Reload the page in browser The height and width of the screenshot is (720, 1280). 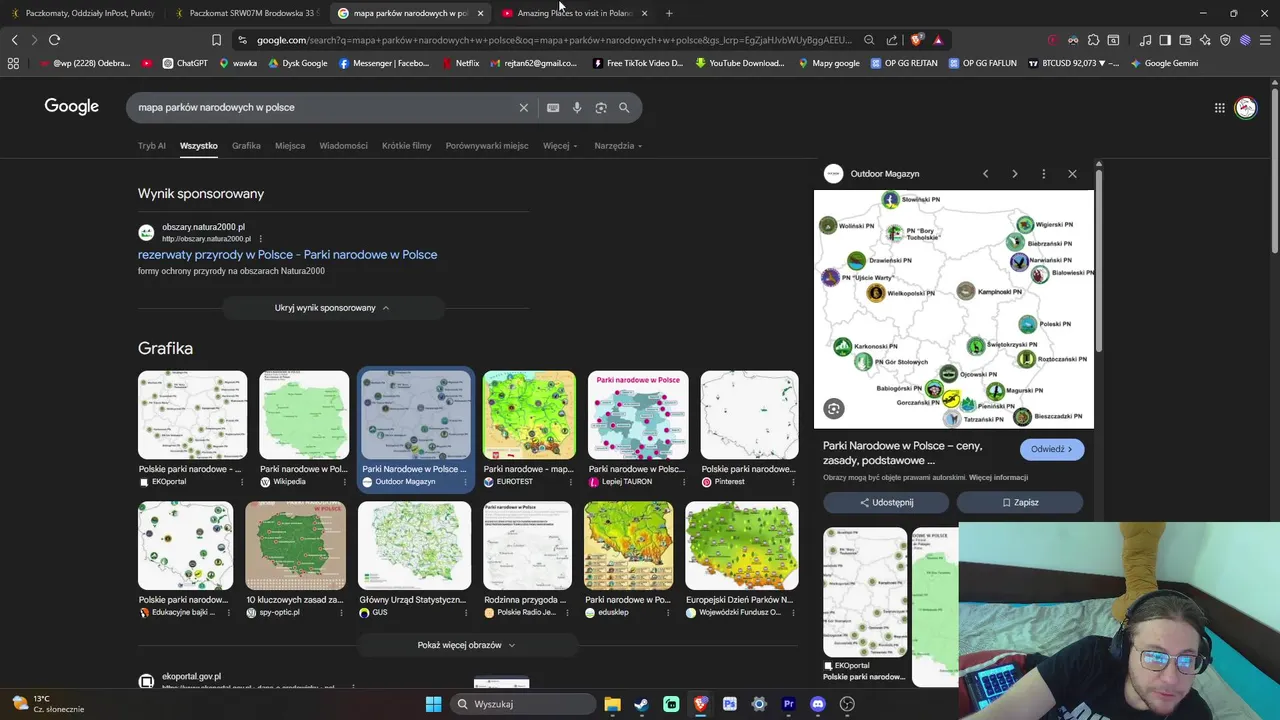54,40
